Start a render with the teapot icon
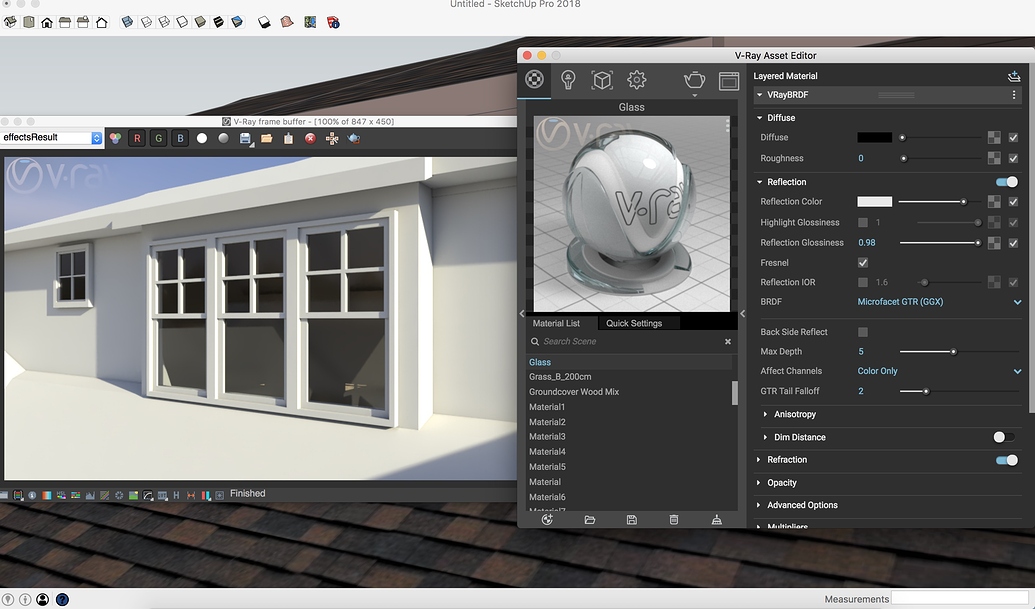This screenshot has width=1035, height=609. tap(694, 80)
